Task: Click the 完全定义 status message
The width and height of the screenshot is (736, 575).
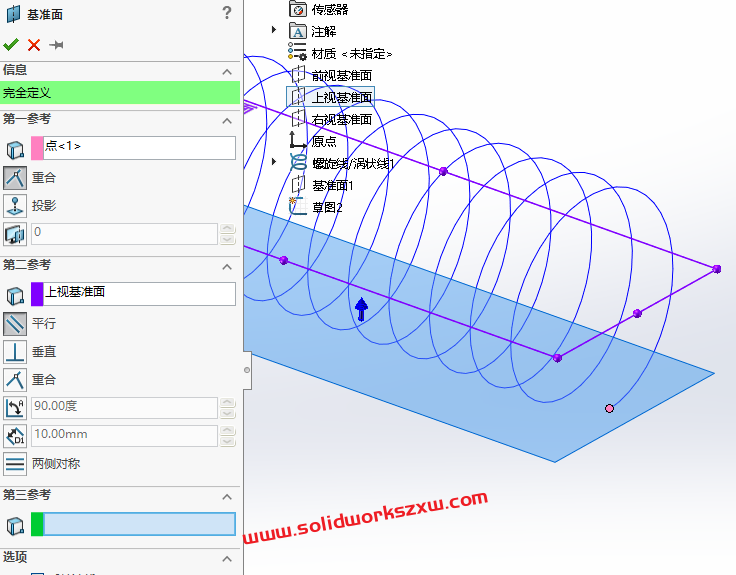Action: [x=120, y=92]
